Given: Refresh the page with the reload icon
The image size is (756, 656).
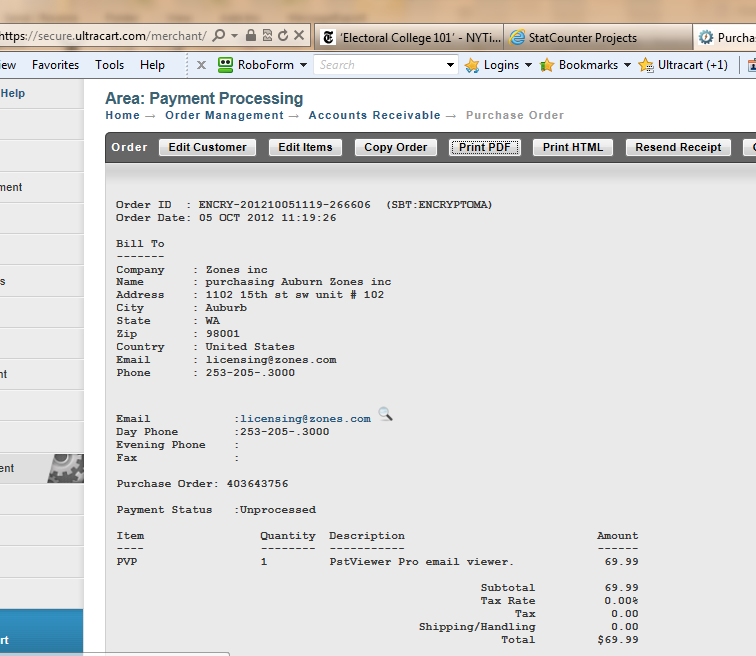Looking at the screenshot, I should 284,35.
